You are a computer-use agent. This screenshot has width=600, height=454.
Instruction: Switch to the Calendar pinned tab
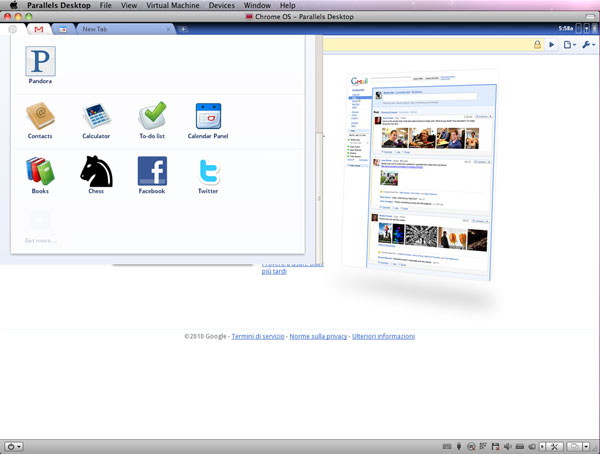coord(62,29)
